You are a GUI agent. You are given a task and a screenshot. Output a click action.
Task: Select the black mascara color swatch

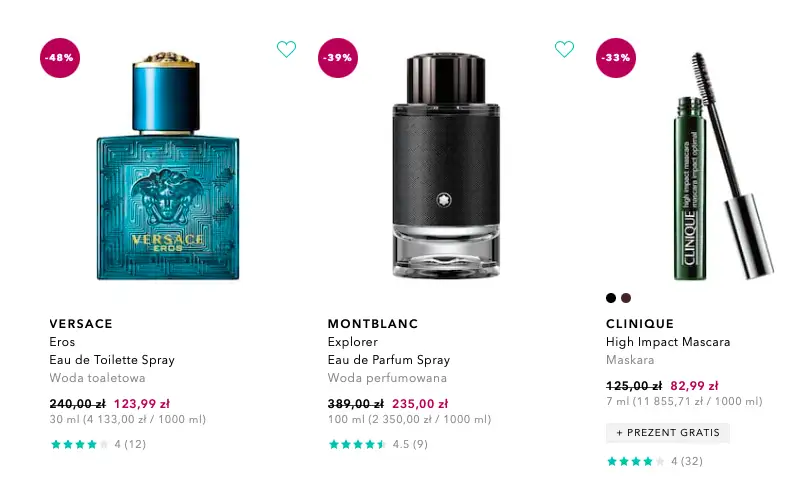point(611,298)
